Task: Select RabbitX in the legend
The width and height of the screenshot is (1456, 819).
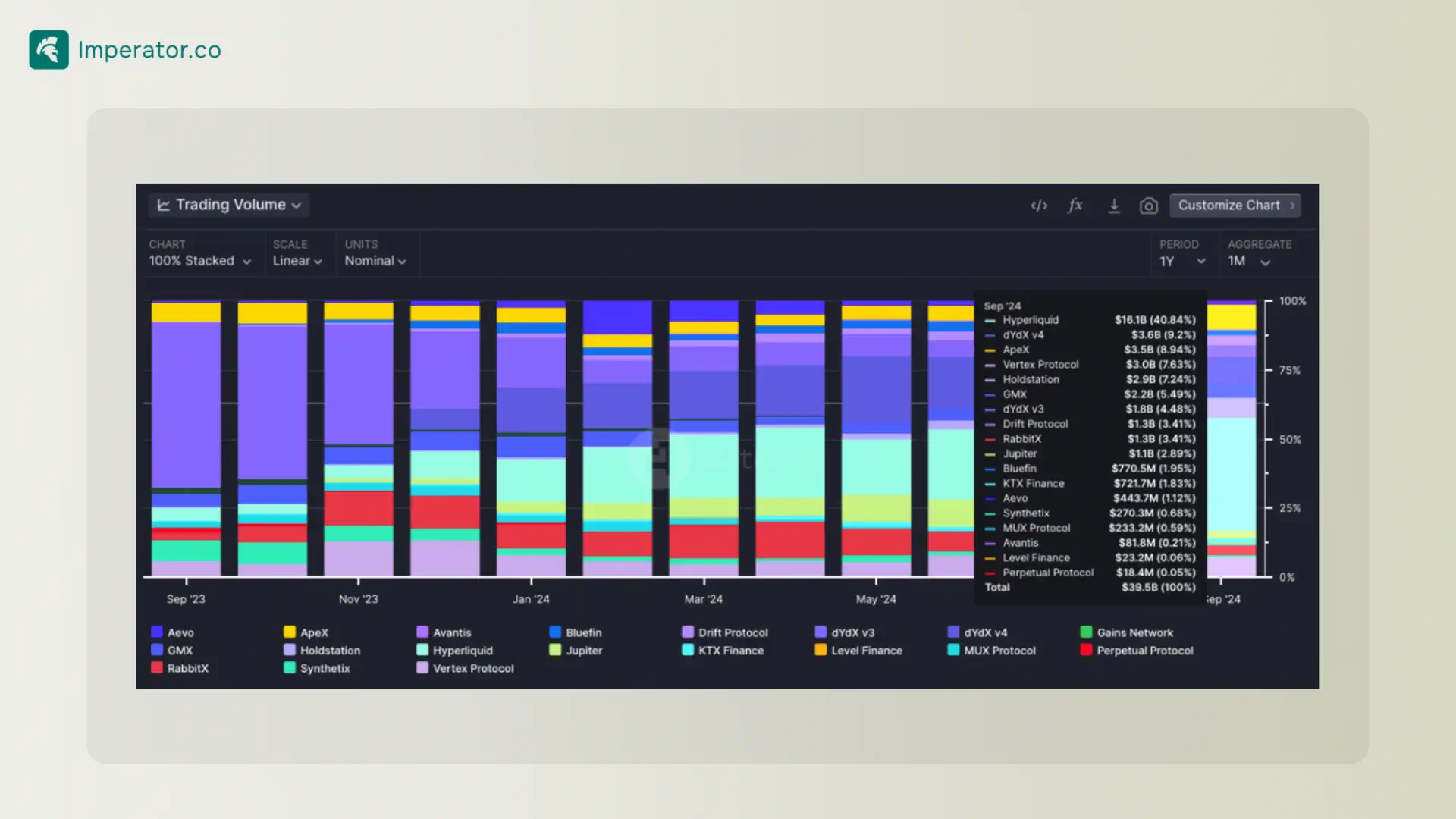Action: click(x=180, y=668)
